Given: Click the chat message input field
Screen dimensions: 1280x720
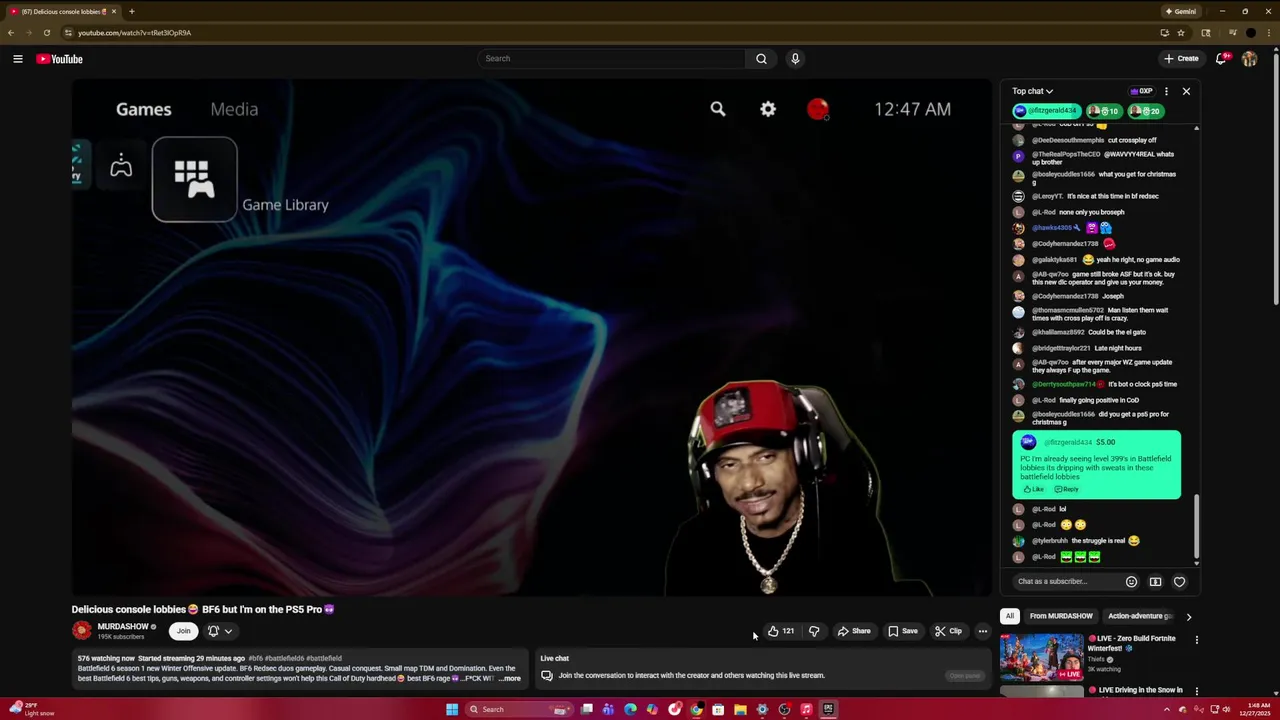Looking at the screenshot, I should click(x=1065, y=582).
